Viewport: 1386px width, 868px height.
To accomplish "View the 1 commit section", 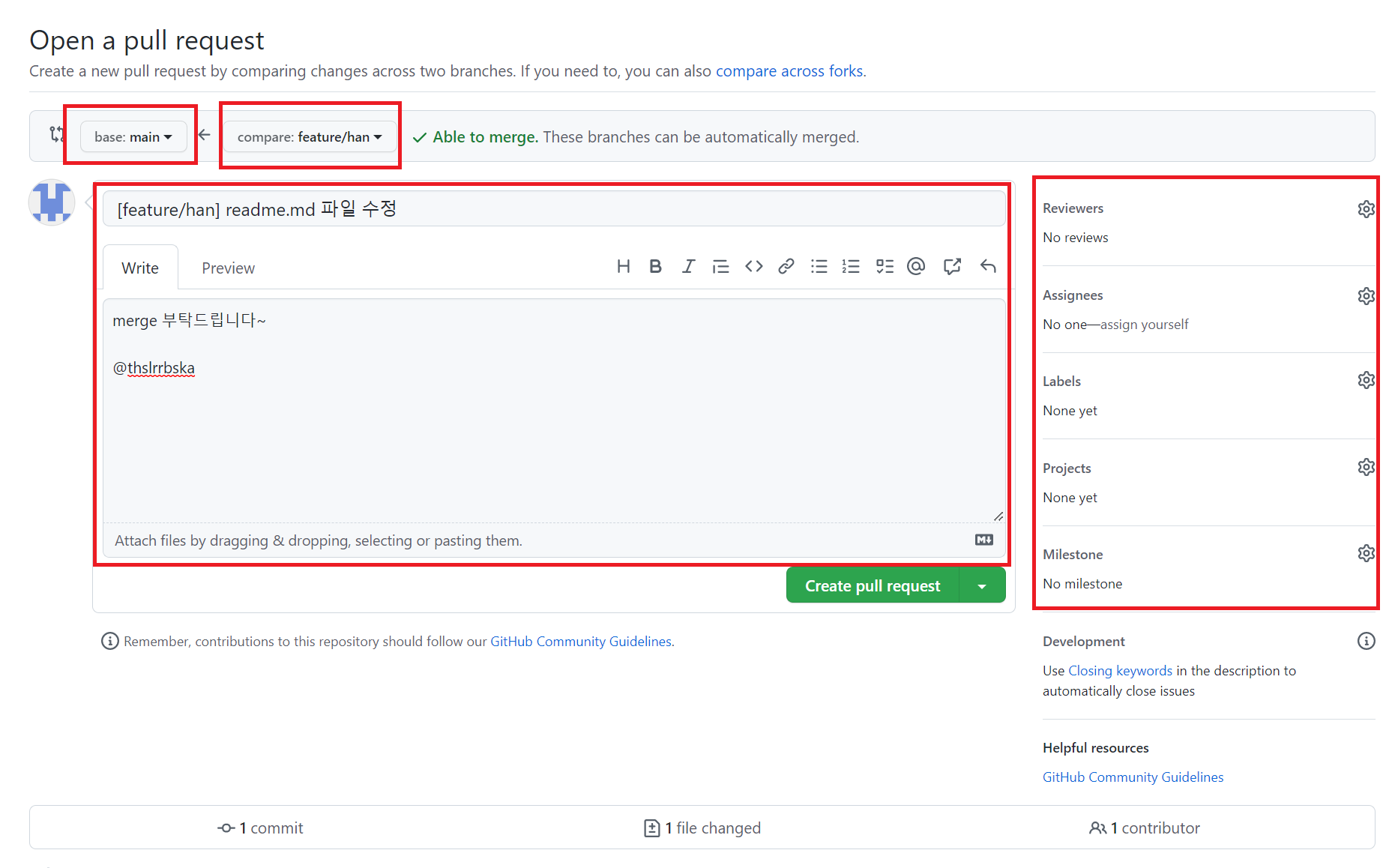I will tap(260, 828).
